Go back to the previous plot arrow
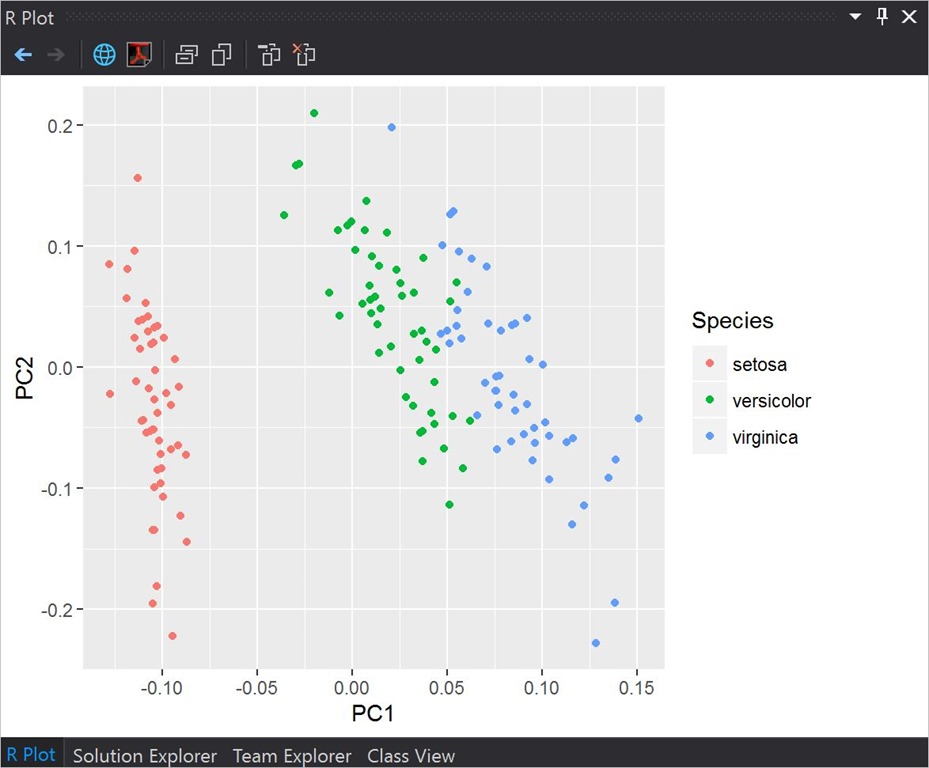This screenshot has width=929, height=768. click(23, 54)
